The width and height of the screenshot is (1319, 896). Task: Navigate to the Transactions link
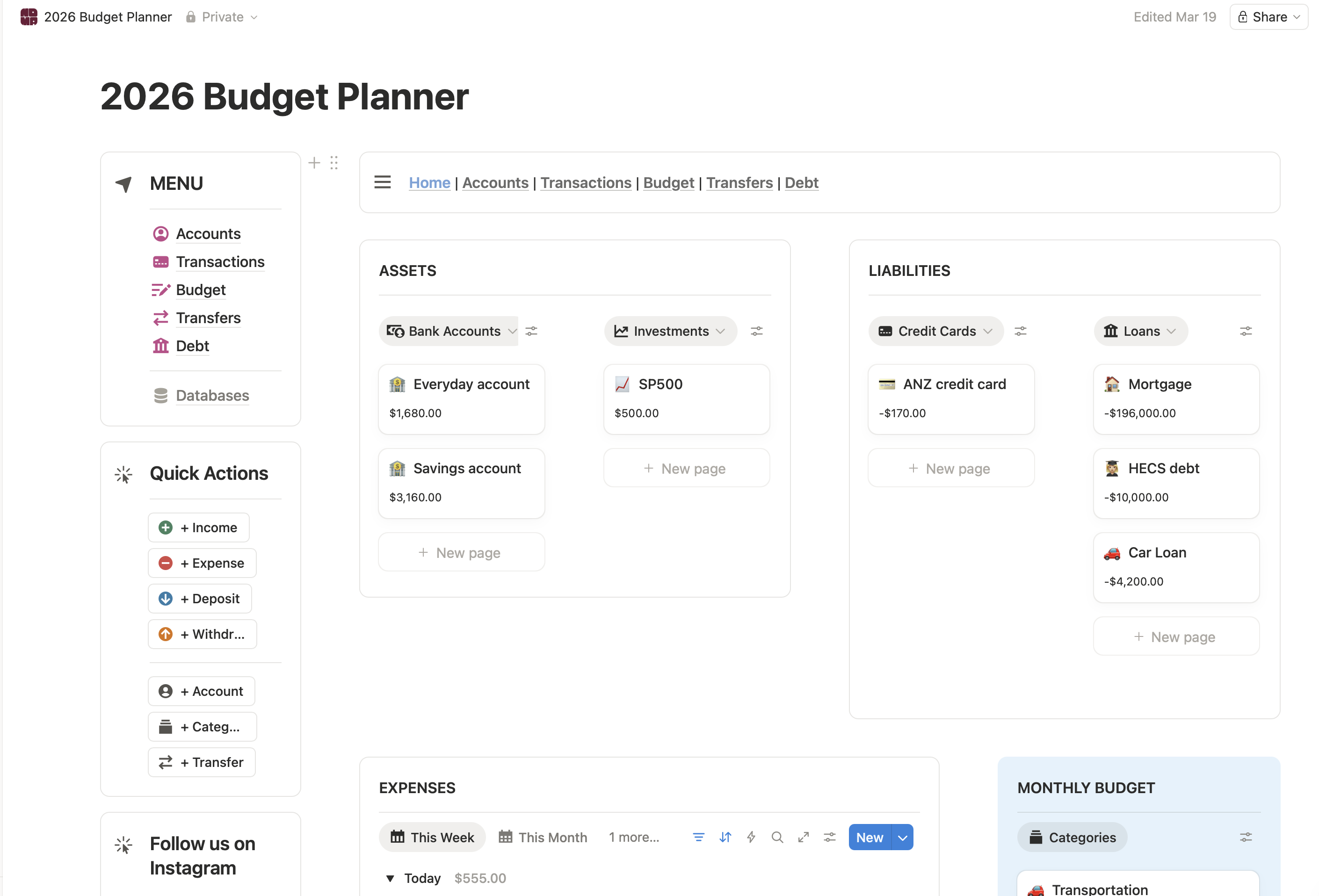click(586, 182)
